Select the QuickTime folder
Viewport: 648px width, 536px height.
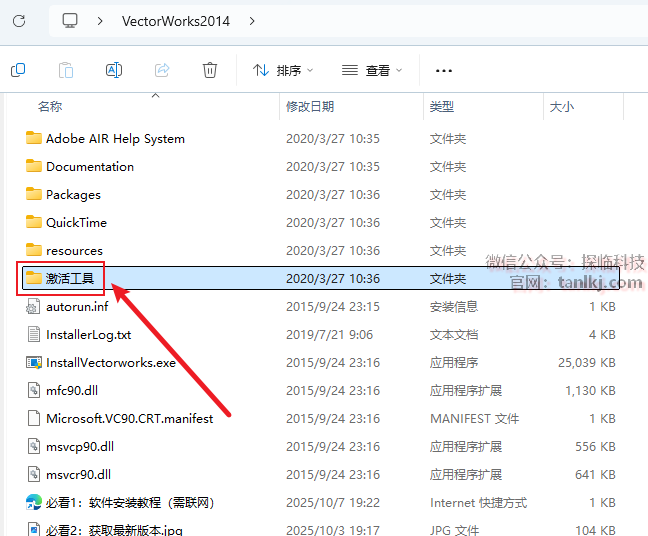click(x=76, y=223)
